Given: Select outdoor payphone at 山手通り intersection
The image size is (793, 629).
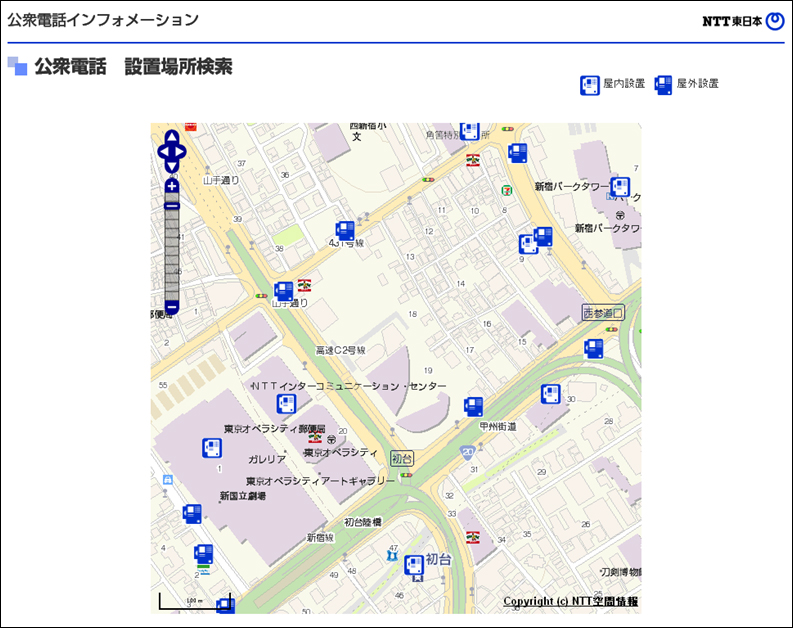Looking at the screenshot, I should (x=284, y=291).
